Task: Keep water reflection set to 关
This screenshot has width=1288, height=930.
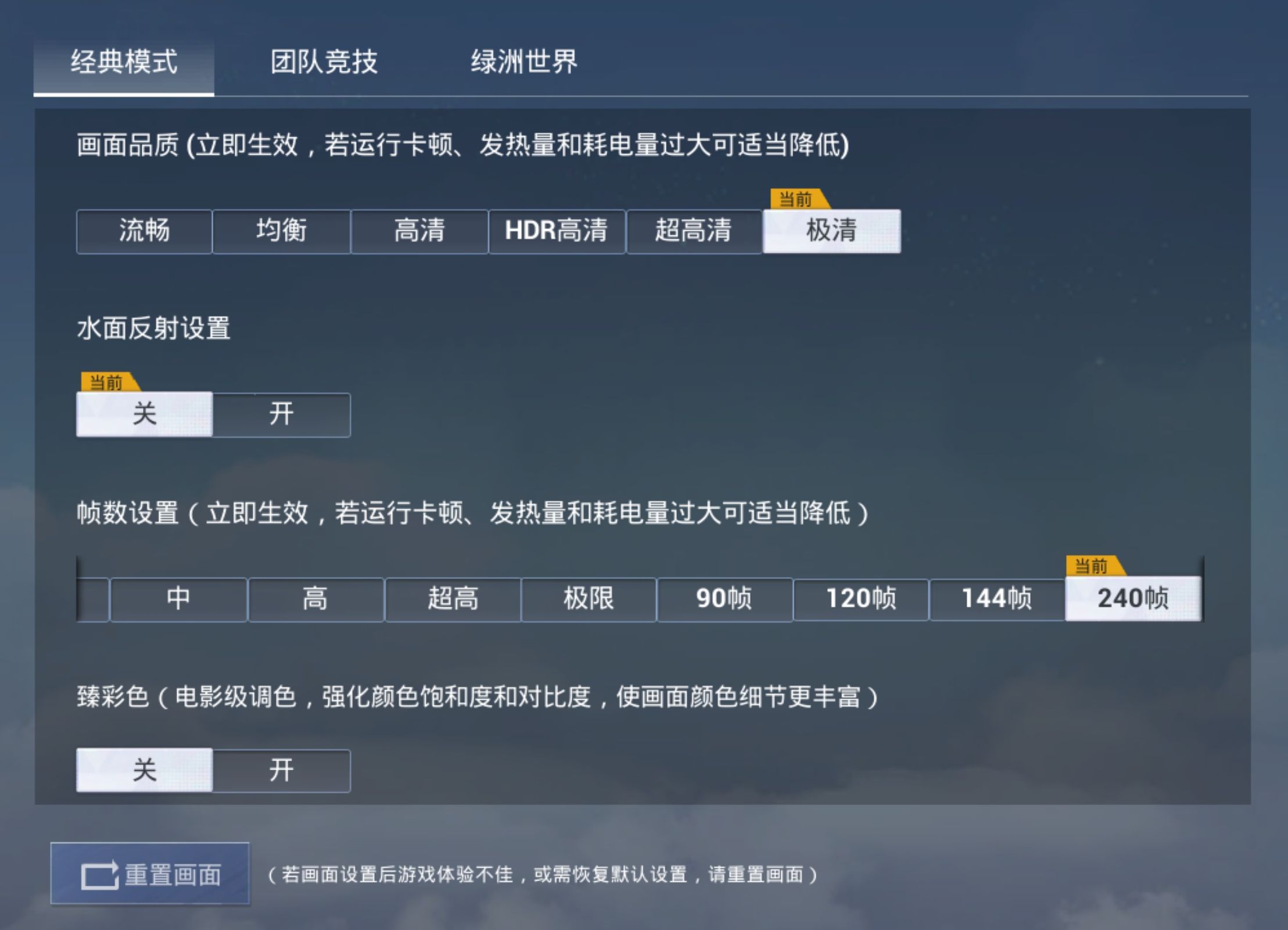Action: click(144, 414)
